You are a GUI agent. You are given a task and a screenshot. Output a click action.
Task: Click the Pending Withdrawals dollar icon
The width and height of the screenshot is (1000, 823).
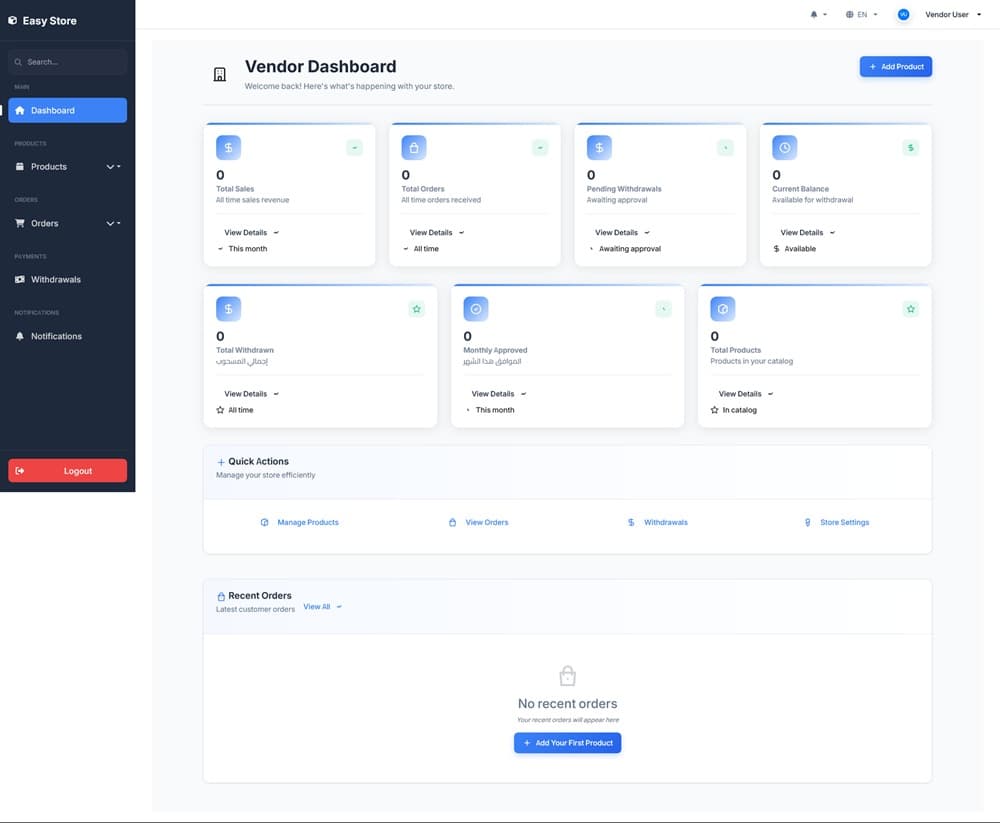click(599, 148)
